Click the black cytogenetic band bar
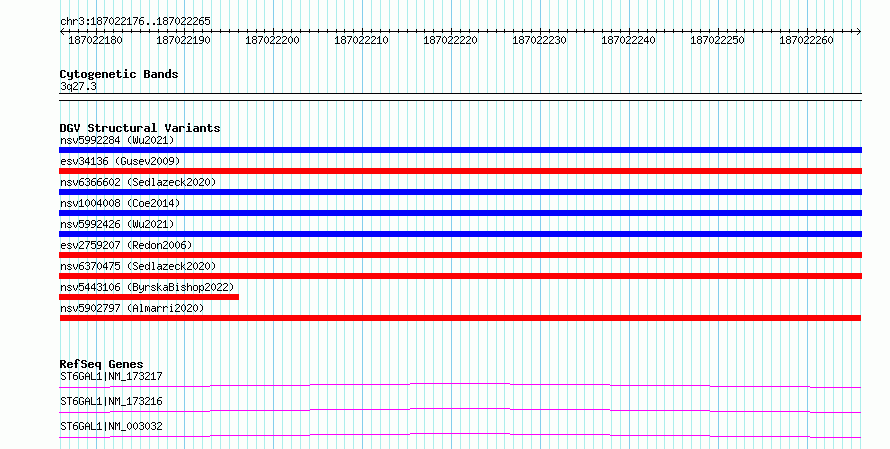Image resolution: width=890 pixels, height=449 pixels. (460, 97)
